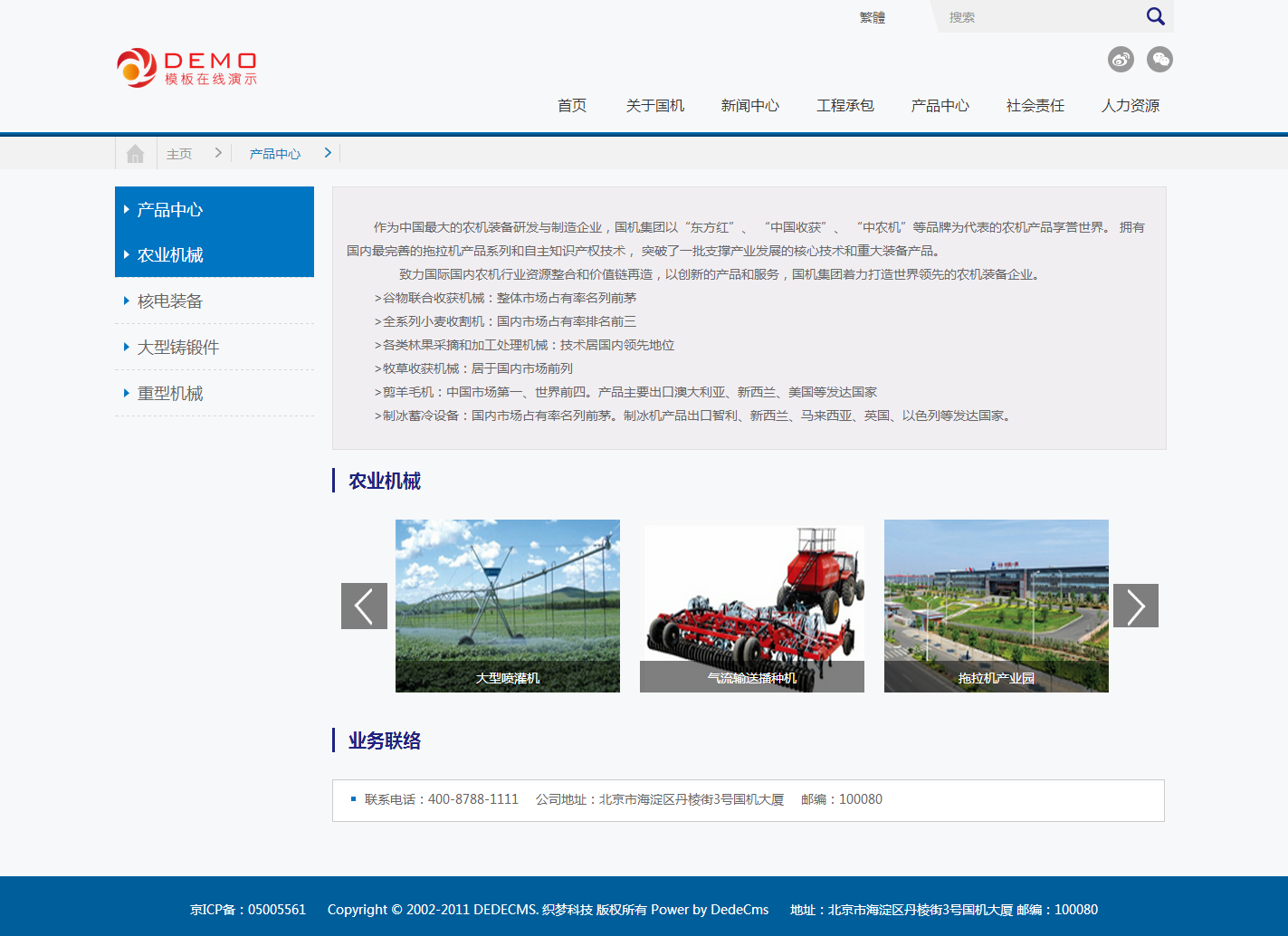Click the search magnifier icon

[1155, 16]
